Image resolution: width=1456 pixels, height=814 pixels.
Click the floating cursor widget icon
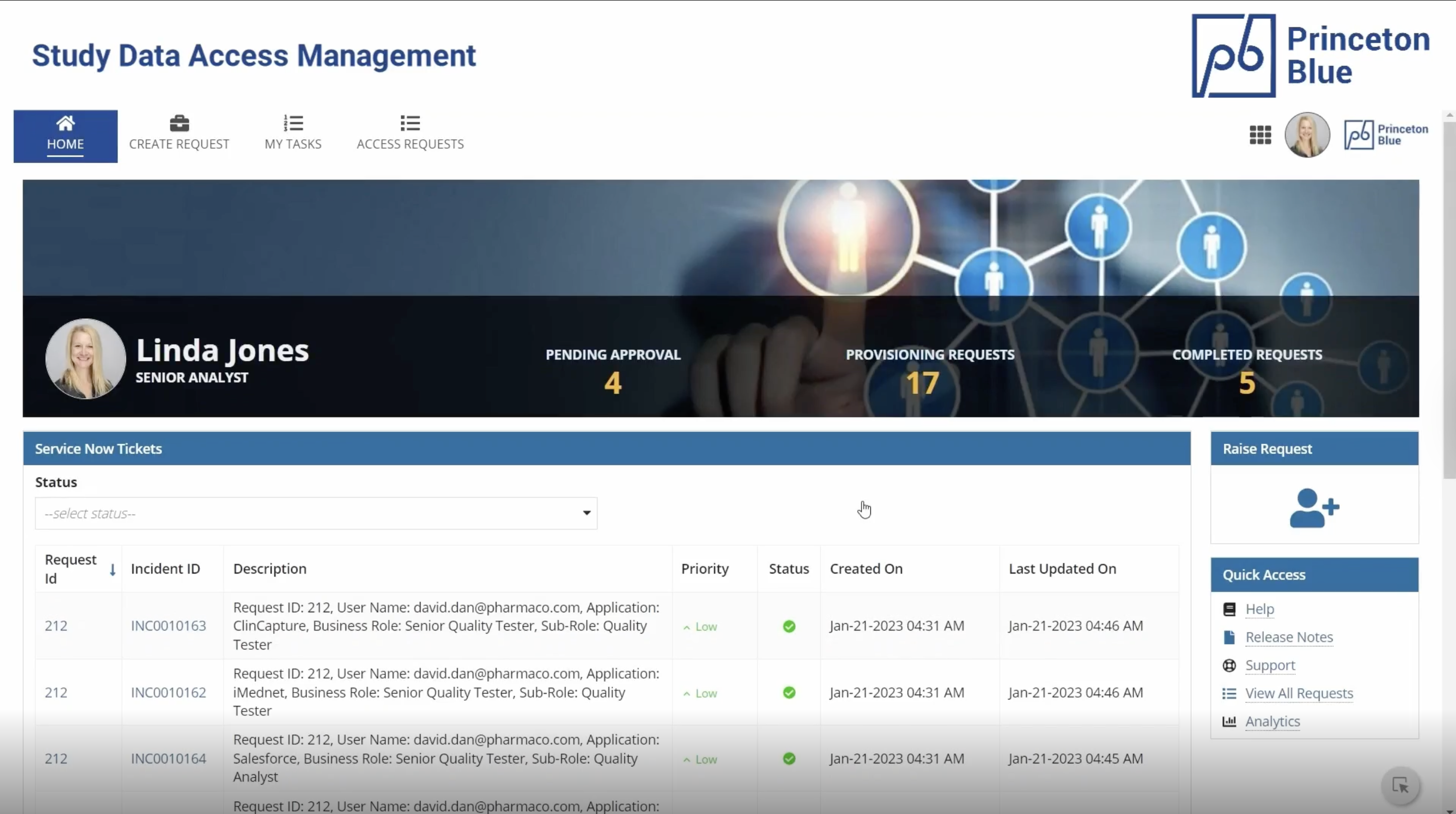(x=1400, y=785)
